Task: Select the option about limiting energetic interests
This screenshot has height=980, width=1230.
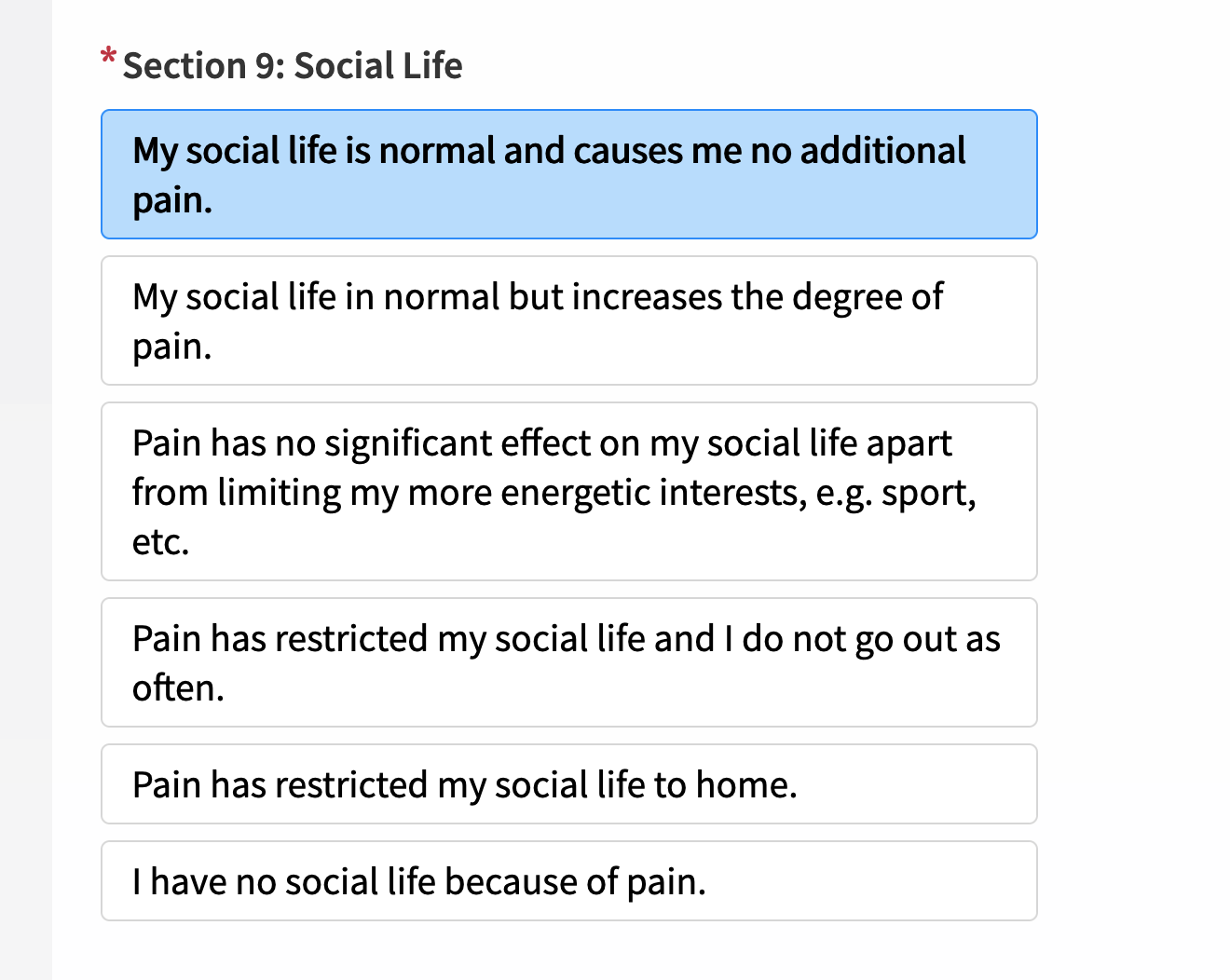Action: pyautogui.click(x=568, y=491)
